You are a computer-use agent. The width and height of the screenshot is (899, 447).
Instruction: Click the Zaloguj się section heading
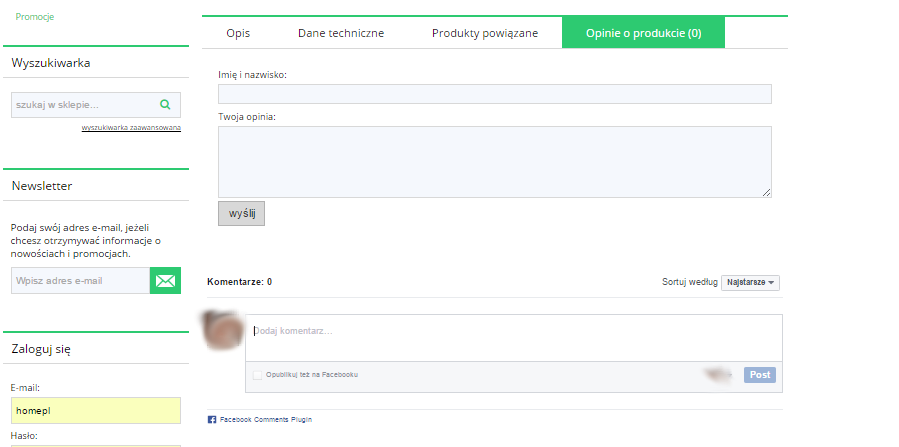pos(41,349)
